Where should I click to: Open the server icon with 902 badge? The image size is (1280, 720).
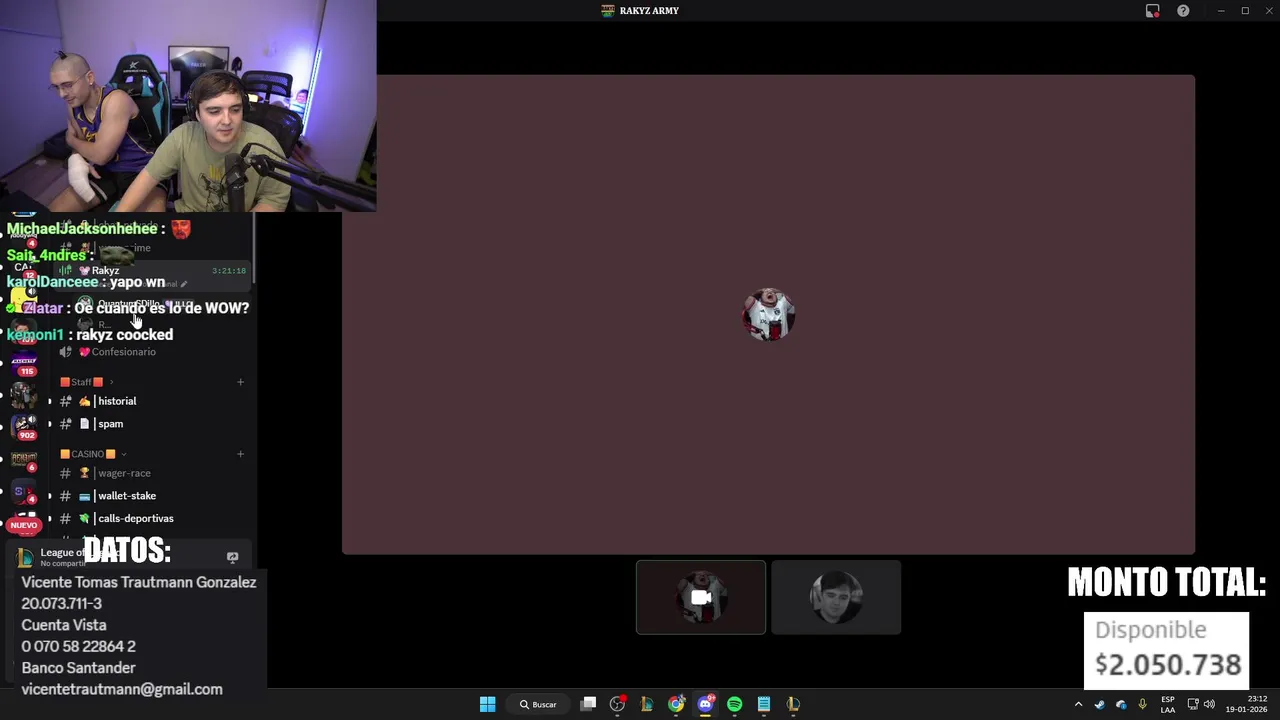(x=24, y=425)
